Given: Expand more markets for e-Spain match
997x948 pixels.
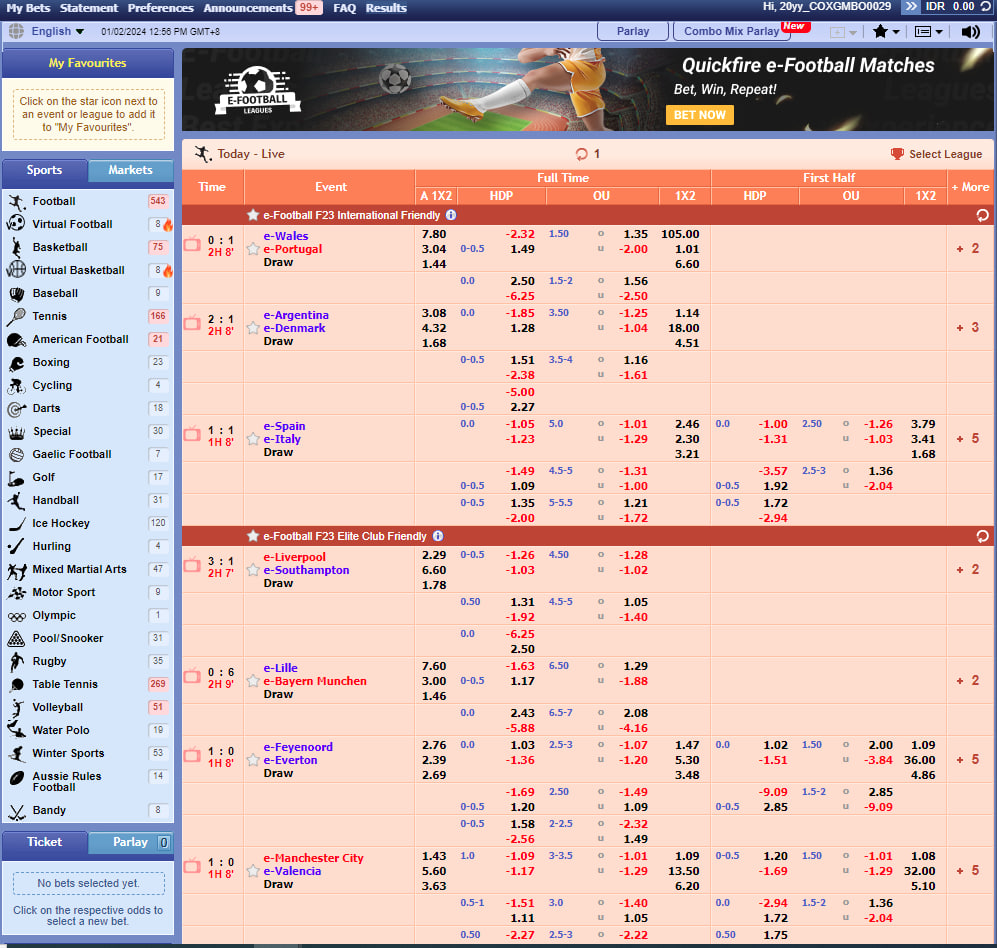Looking at the screenshot, I should [x=968, y=439].
